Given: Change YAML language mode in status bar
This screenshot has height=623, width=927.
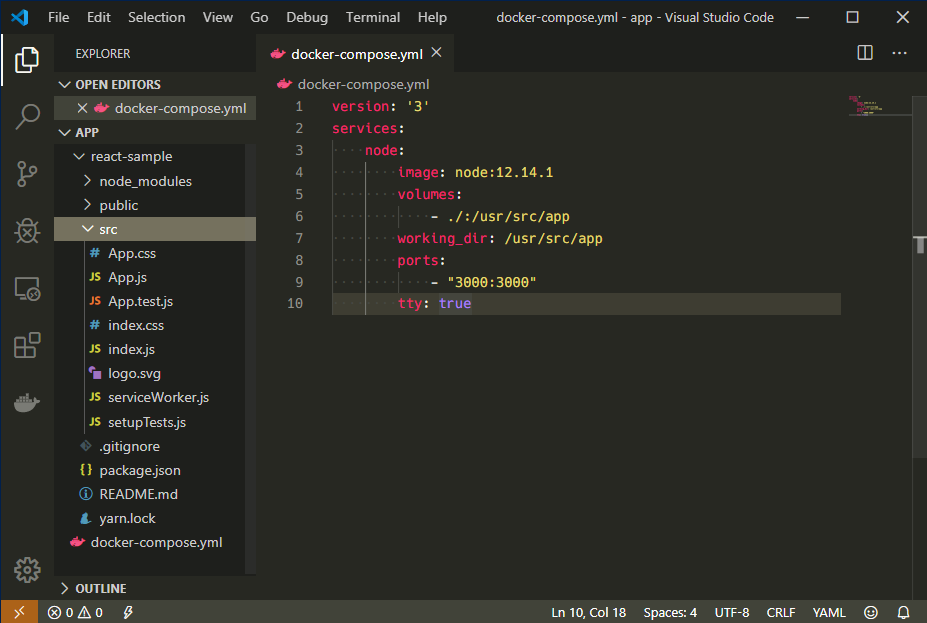Looking at the screenshot, I should pos(828,612).
